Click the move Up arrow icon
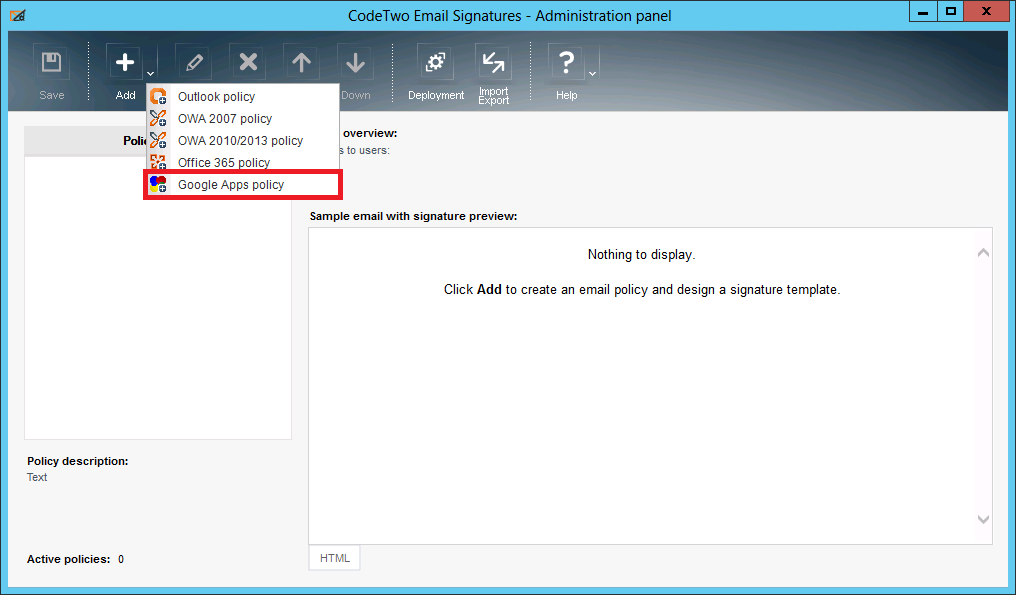The height and width of the screenshot is (595, 1016). 301,63
